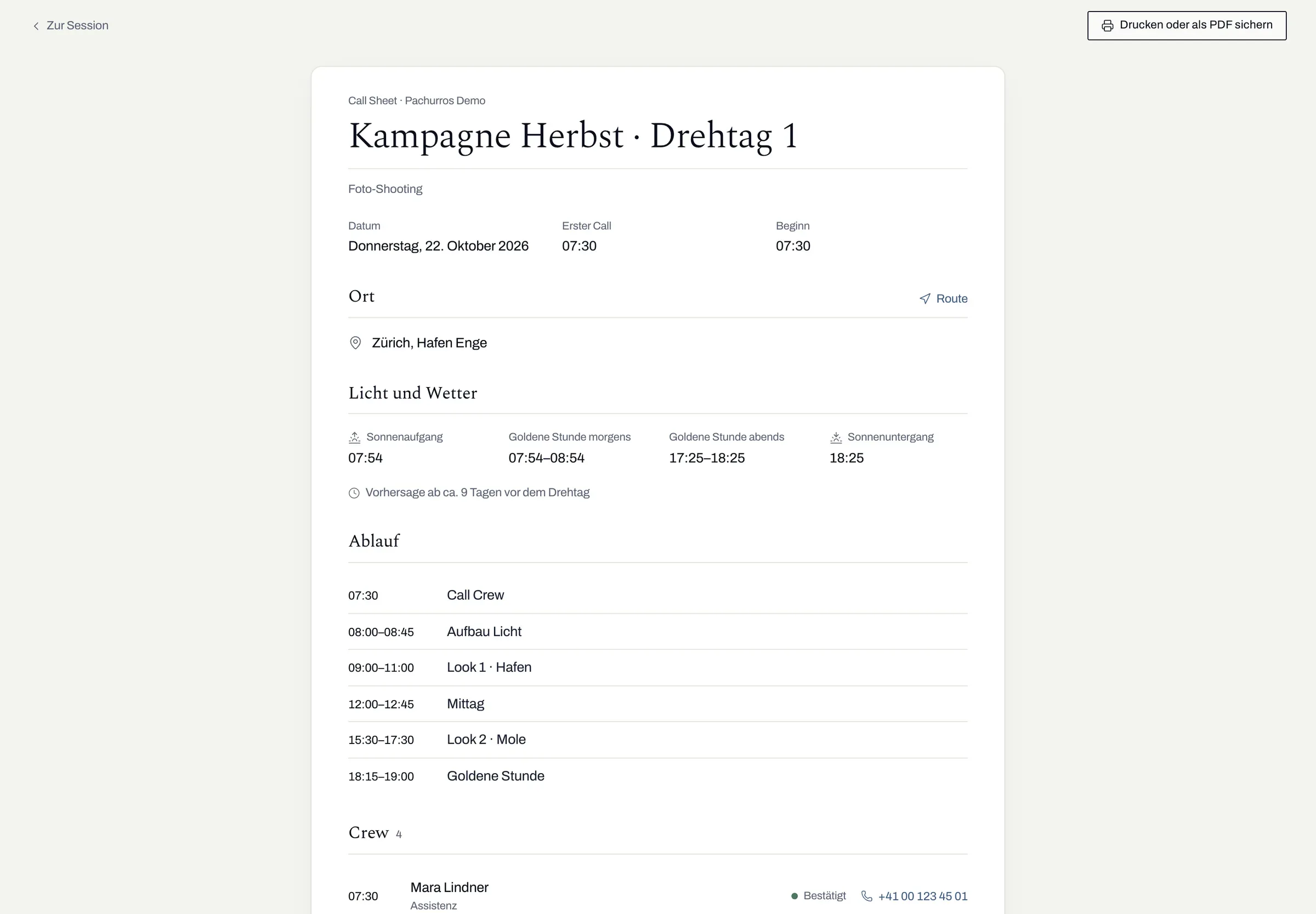This screenshot has width=1316, height=914.
Task: Click the Erster Call time value 07:30
Action: click(579, 246)
